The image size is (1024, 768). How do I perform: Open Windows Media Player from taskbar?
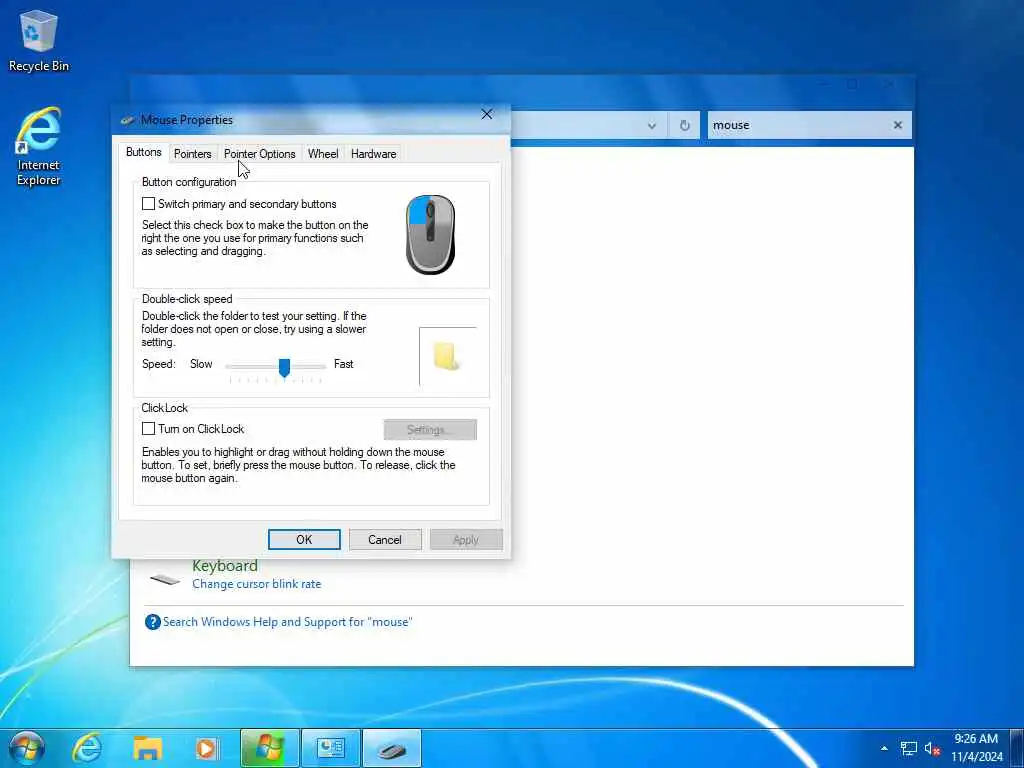coord(208,748)
